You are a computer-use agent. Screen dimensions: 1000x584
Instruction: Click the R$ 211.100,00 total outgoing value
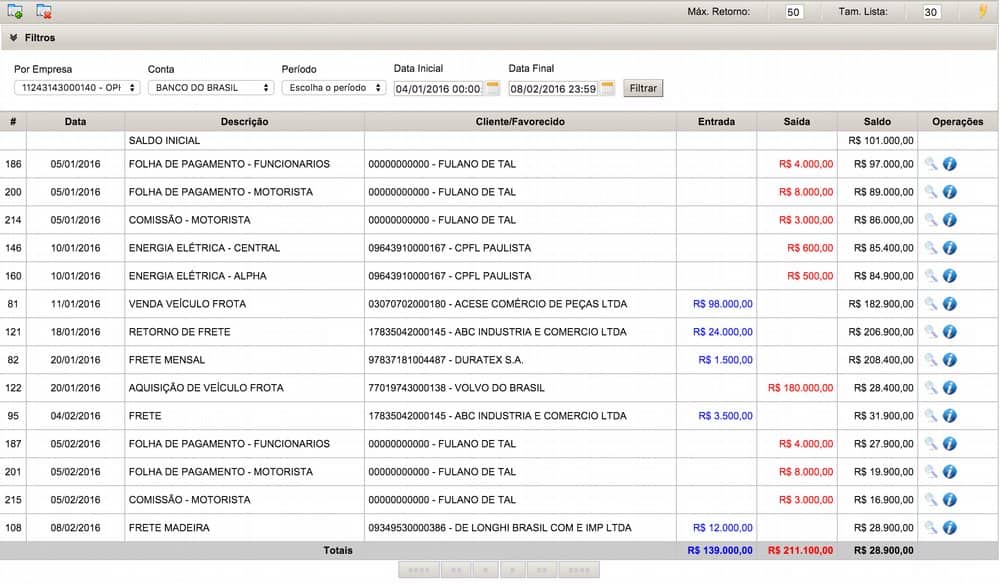click(800, 550)
